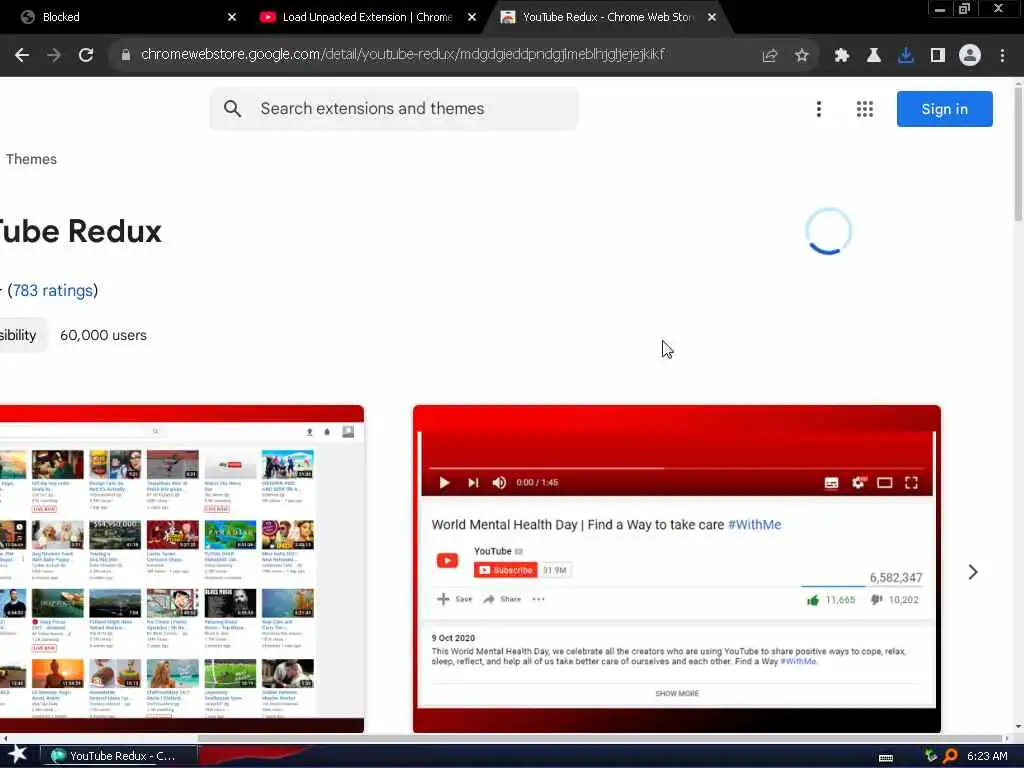Open the Themes navigation item

pyautogui.click(x=31, y=159)
